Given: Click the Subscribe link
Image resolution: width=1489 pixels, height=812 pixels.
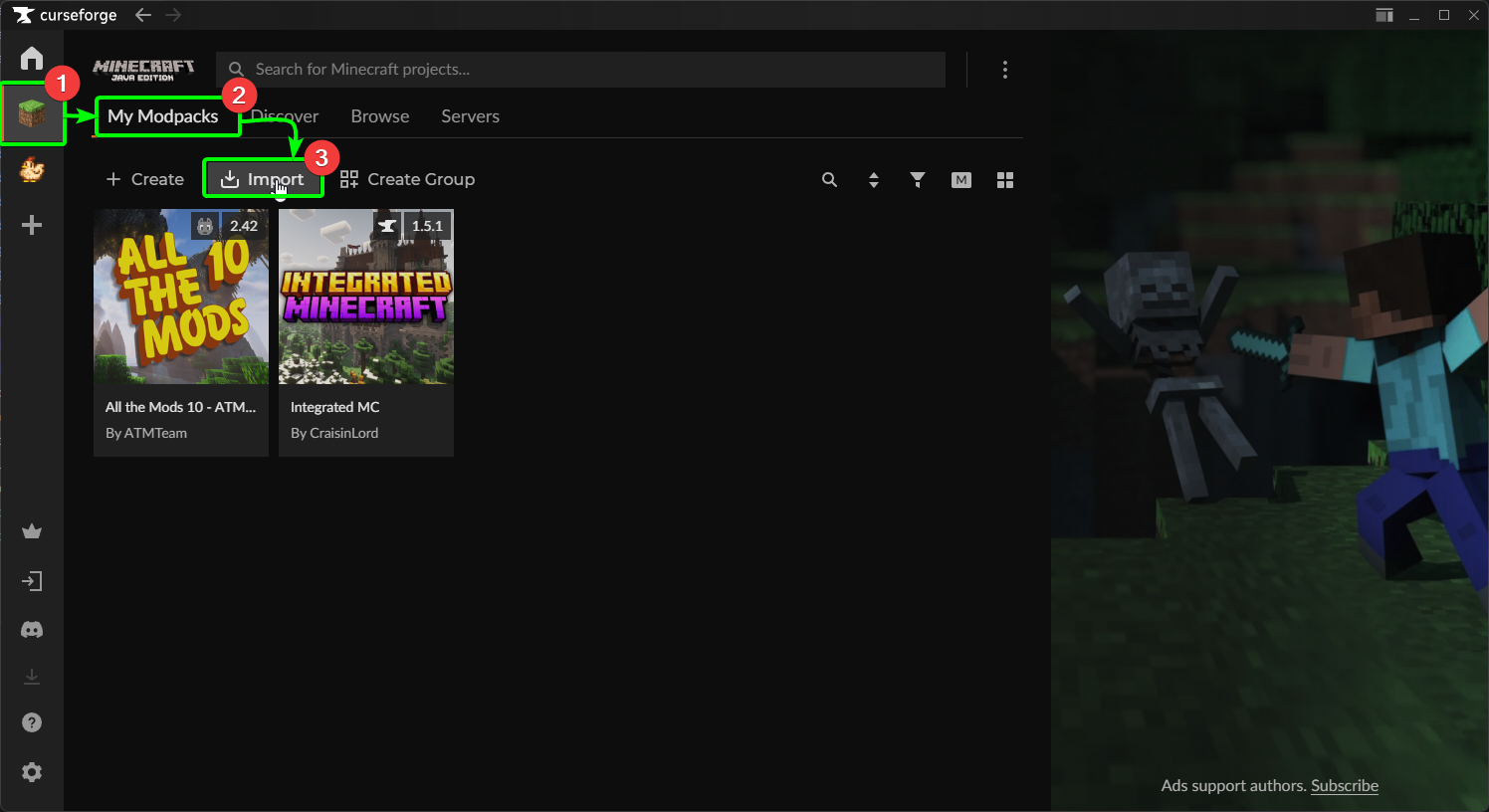Looking at the screenshot, I should click(1345, 785).
